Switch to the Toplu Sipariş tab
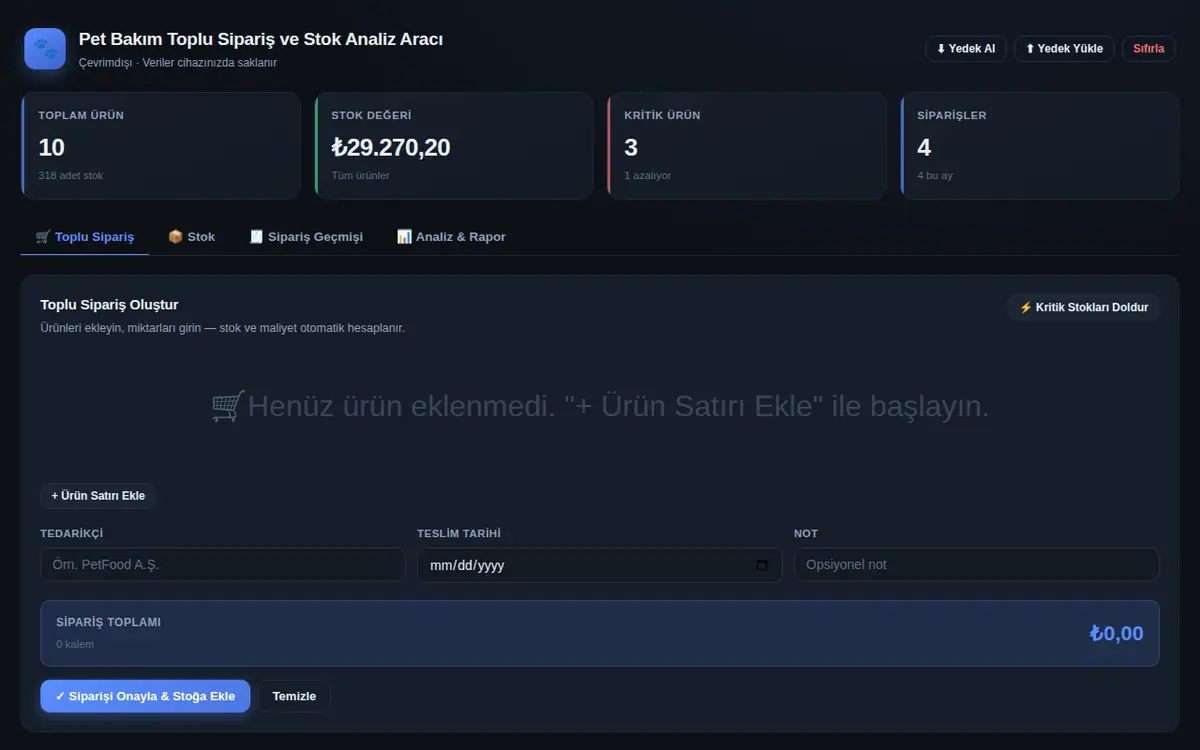Viewport: 1200px width, 750px height. tap(85, 237)
